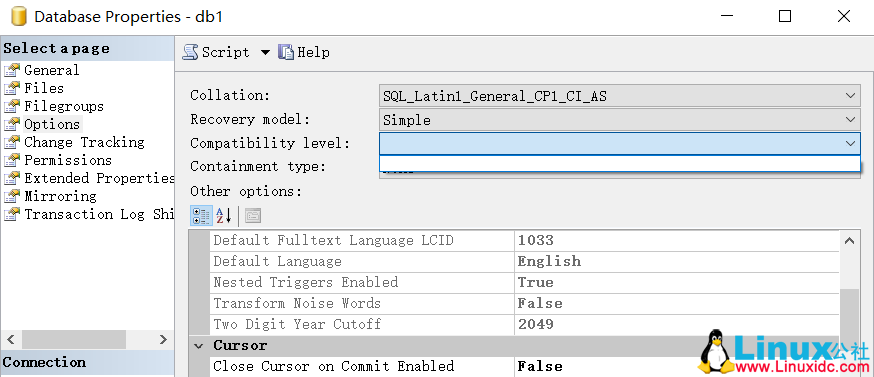Viewport: 874px width, 377px height.
Task: Sort properties alphabetically
Action: [x=224, y=215]
